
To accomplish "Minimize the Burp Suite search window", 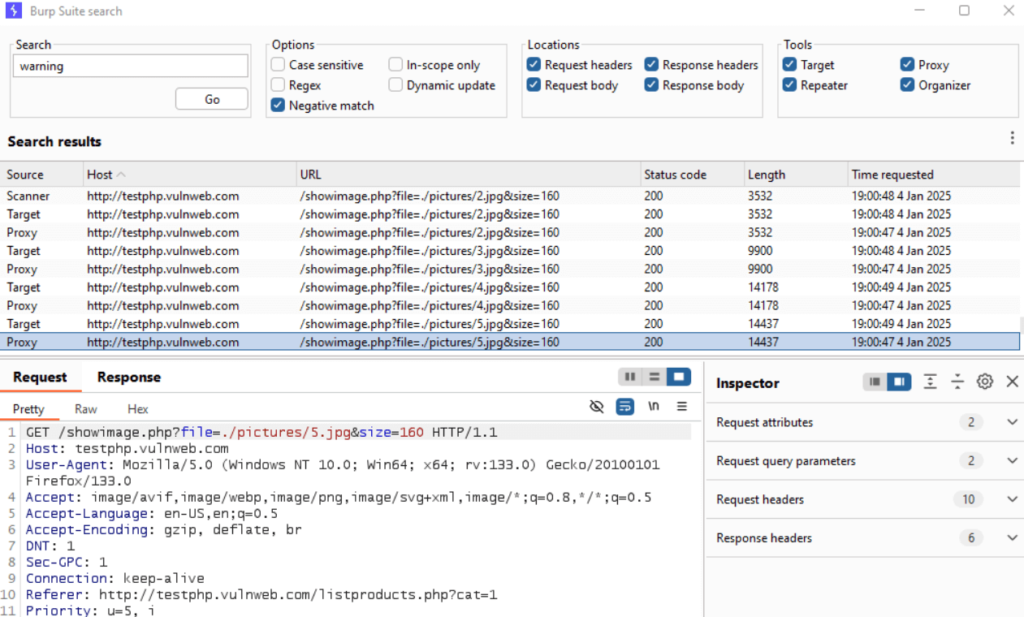I will [x=920, y=10].
